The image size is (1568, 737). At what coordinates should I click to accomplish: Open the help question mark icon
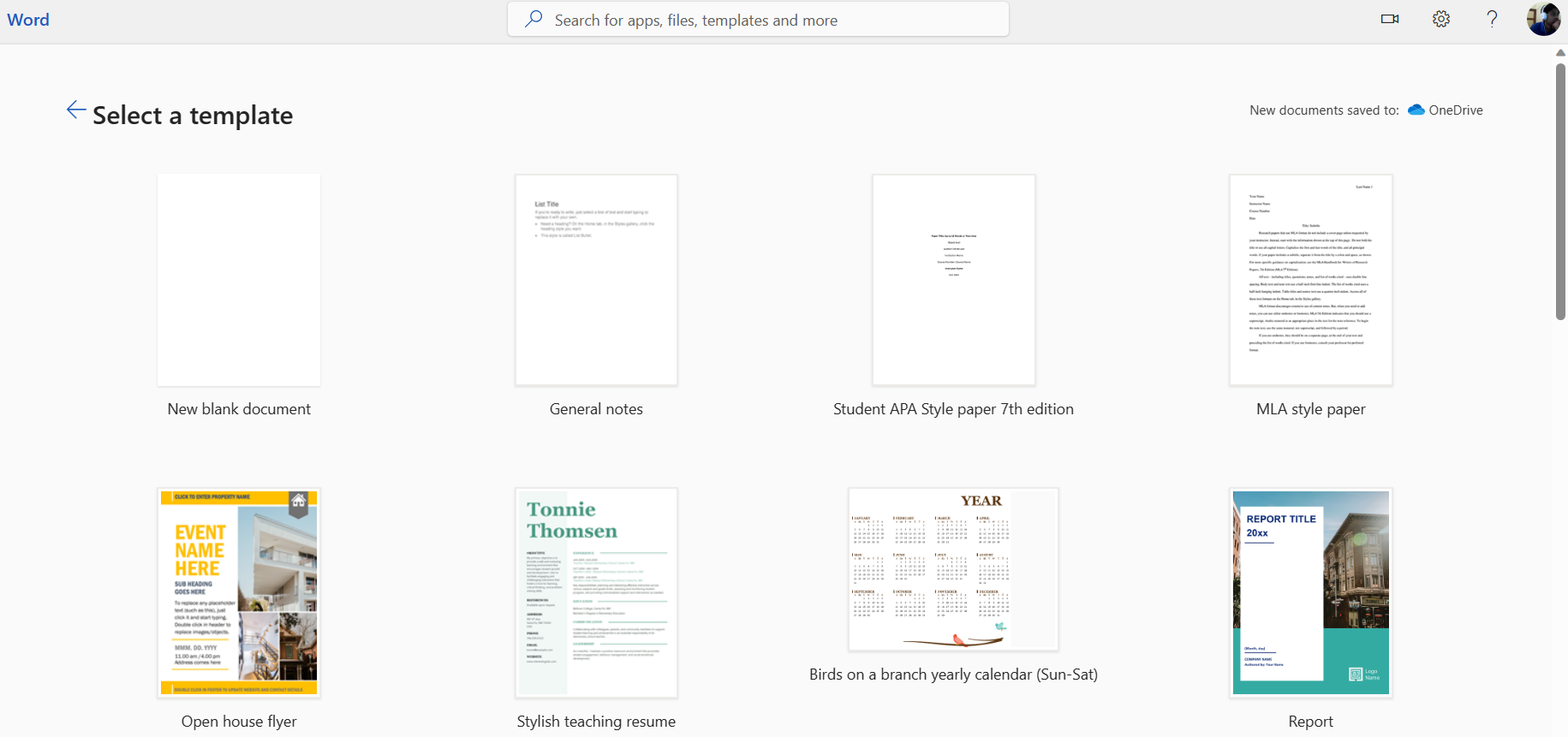point(1492,19)
